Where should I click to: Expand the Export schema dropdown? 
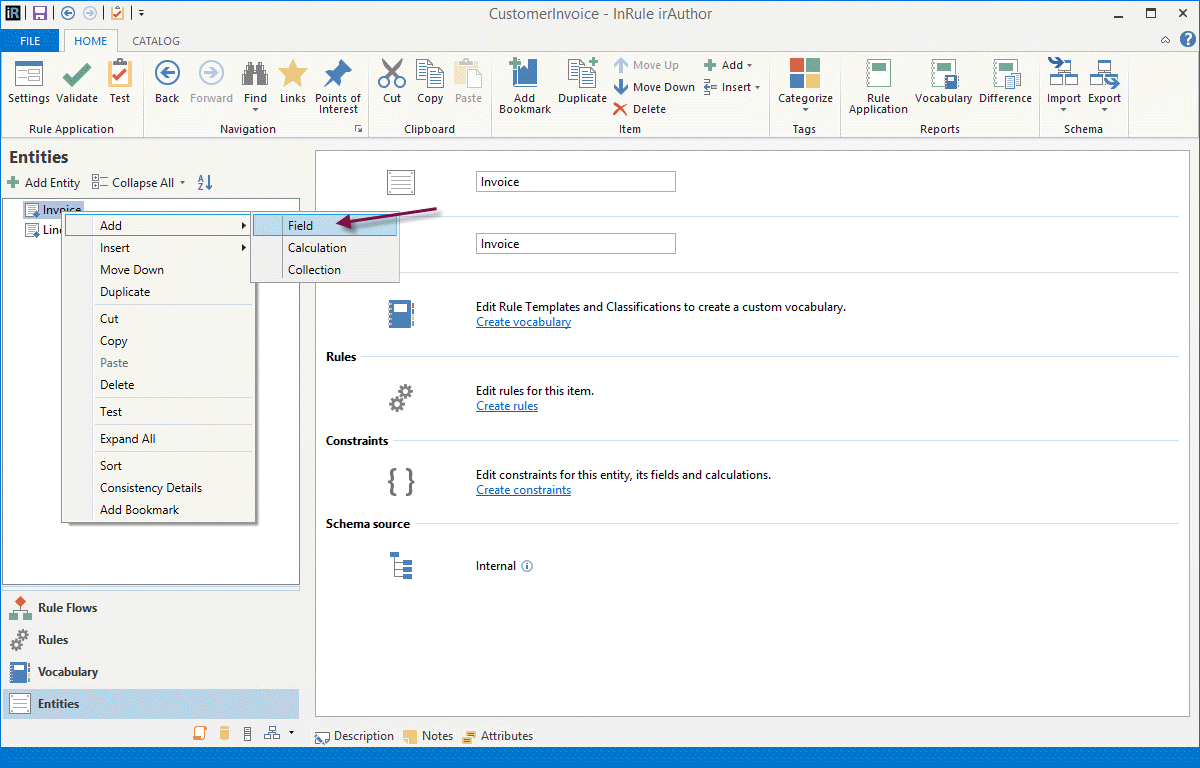[x=1104, y=109]
